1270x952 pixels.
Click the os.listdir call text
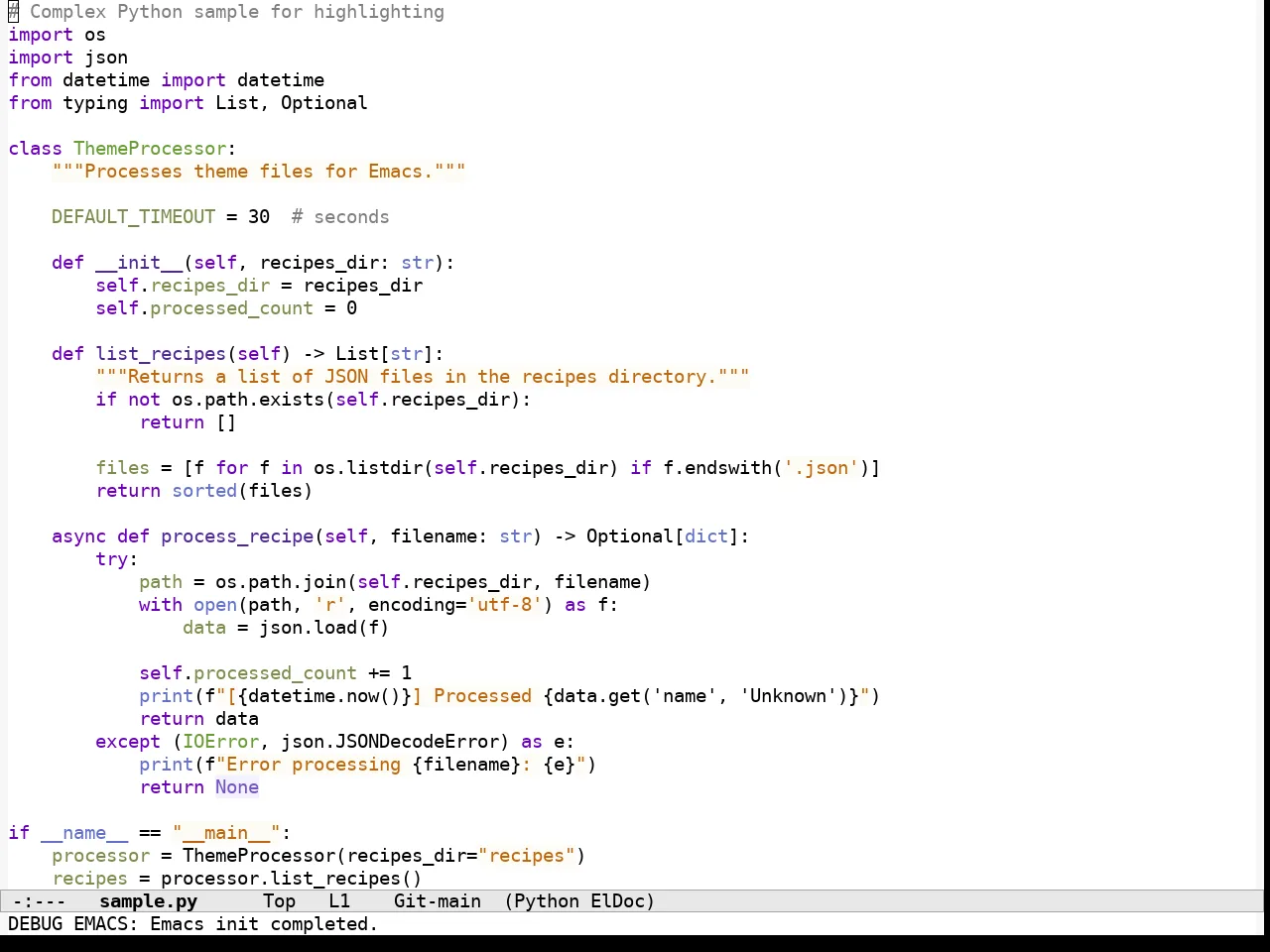point(368,468)
